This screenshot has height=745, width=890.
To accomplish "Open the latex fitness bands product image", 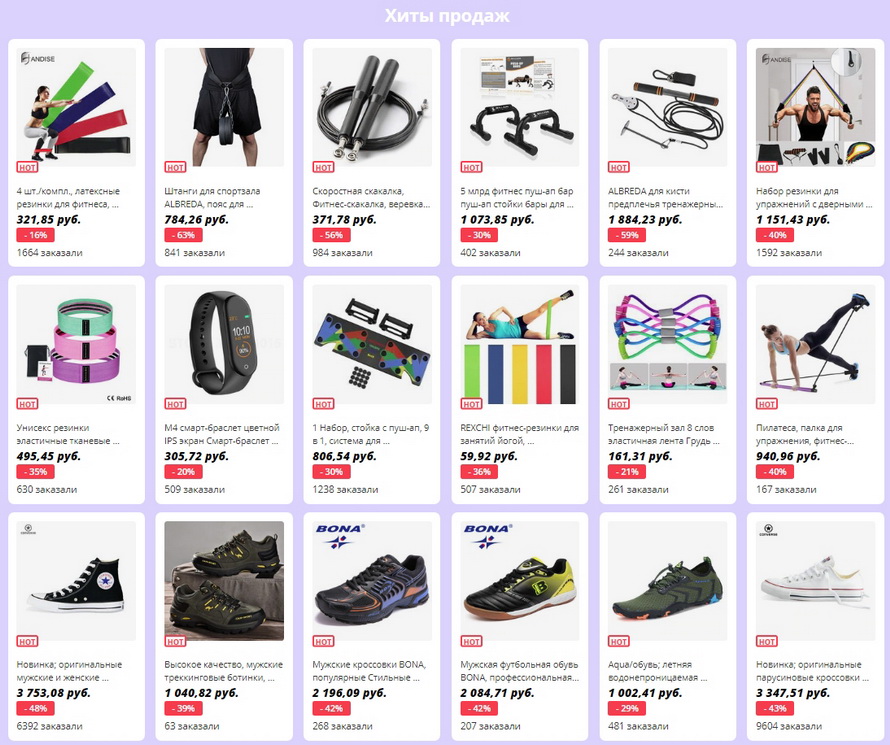I will click(76, 107).
